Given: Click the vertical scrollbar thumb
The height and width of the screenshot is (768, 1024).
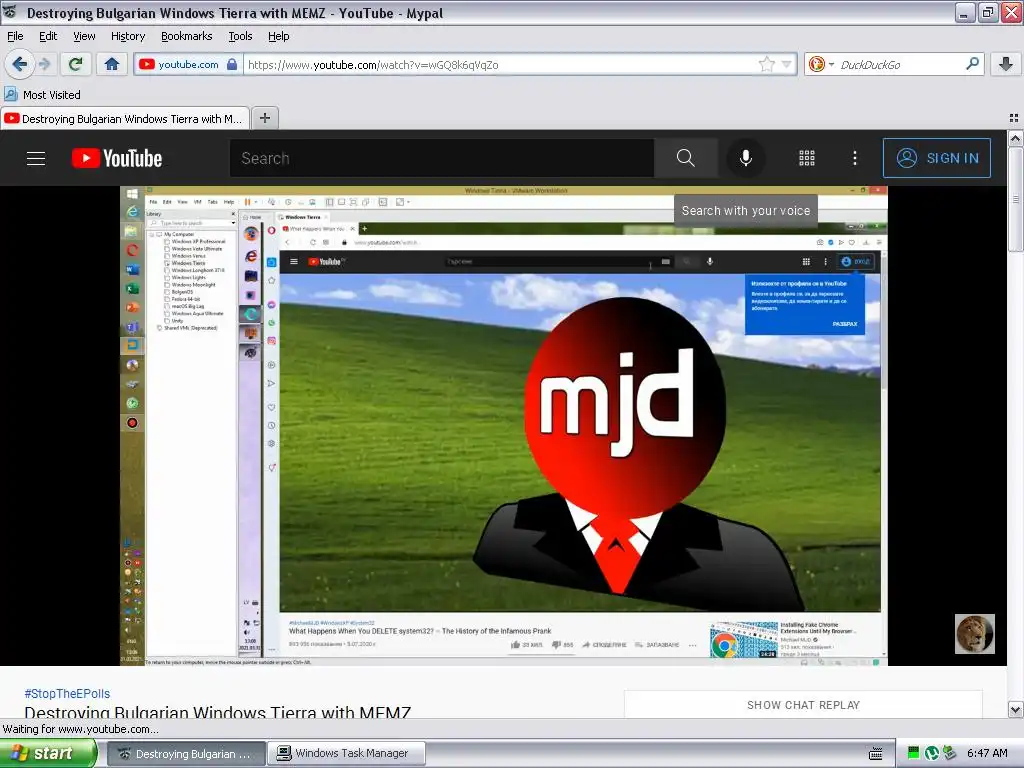Looking at the screenshot, I should coord(1016,199).
